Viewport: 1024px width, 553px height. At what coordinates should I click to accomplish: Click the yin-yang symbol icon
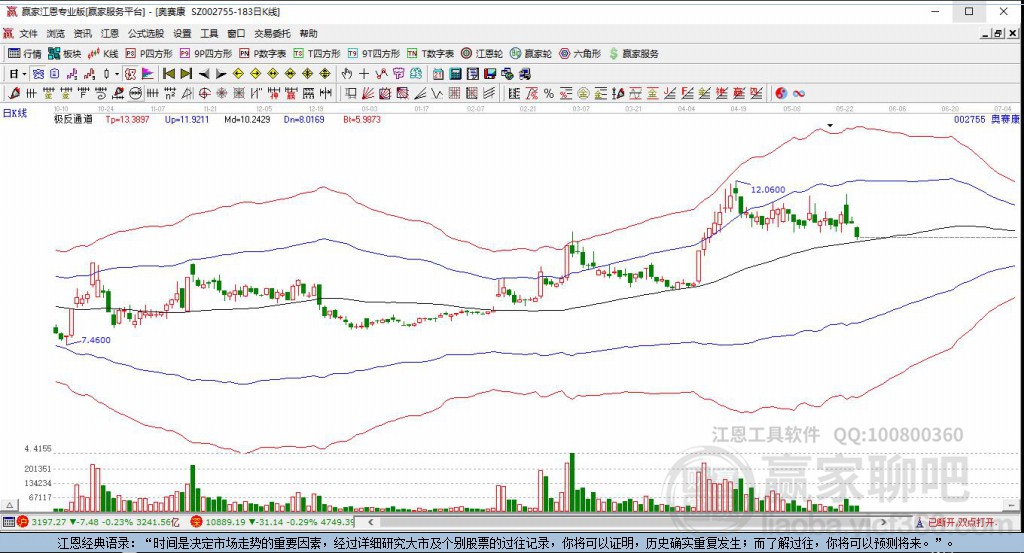tap(781, 93)
